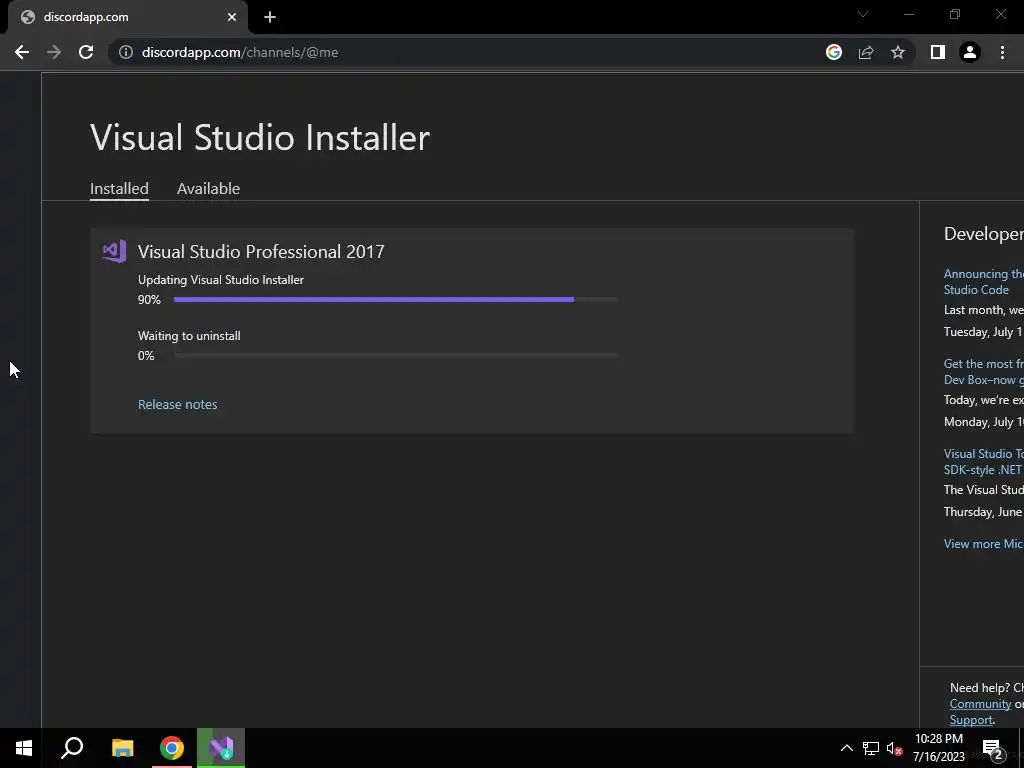1024x768 pixels.
Task: Click the 0% progress value text
Action: point(146,356)
